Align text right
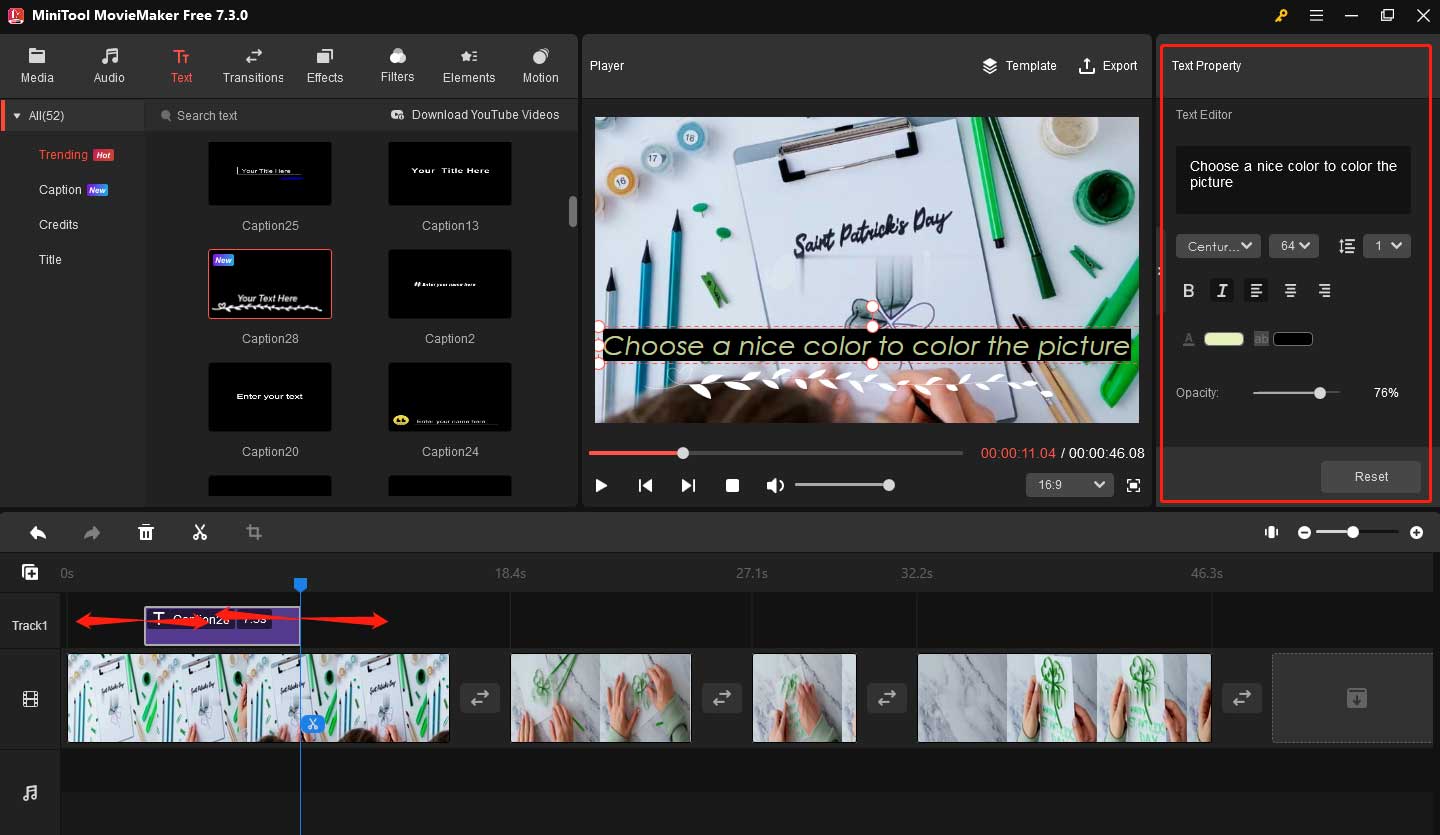Screen dimensions: 1440x835 coord(1324,291)
